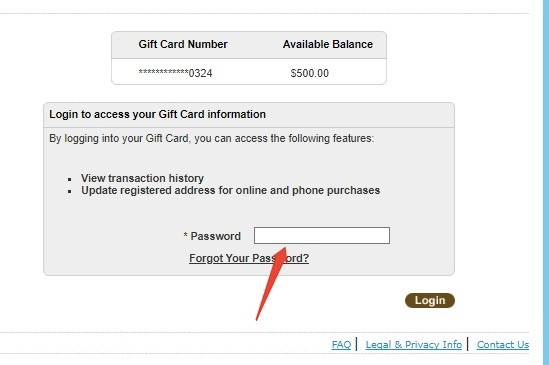Open the FAQ link
Image resolution: width=549 pixels, height=365 pixels.
(341, 345)
